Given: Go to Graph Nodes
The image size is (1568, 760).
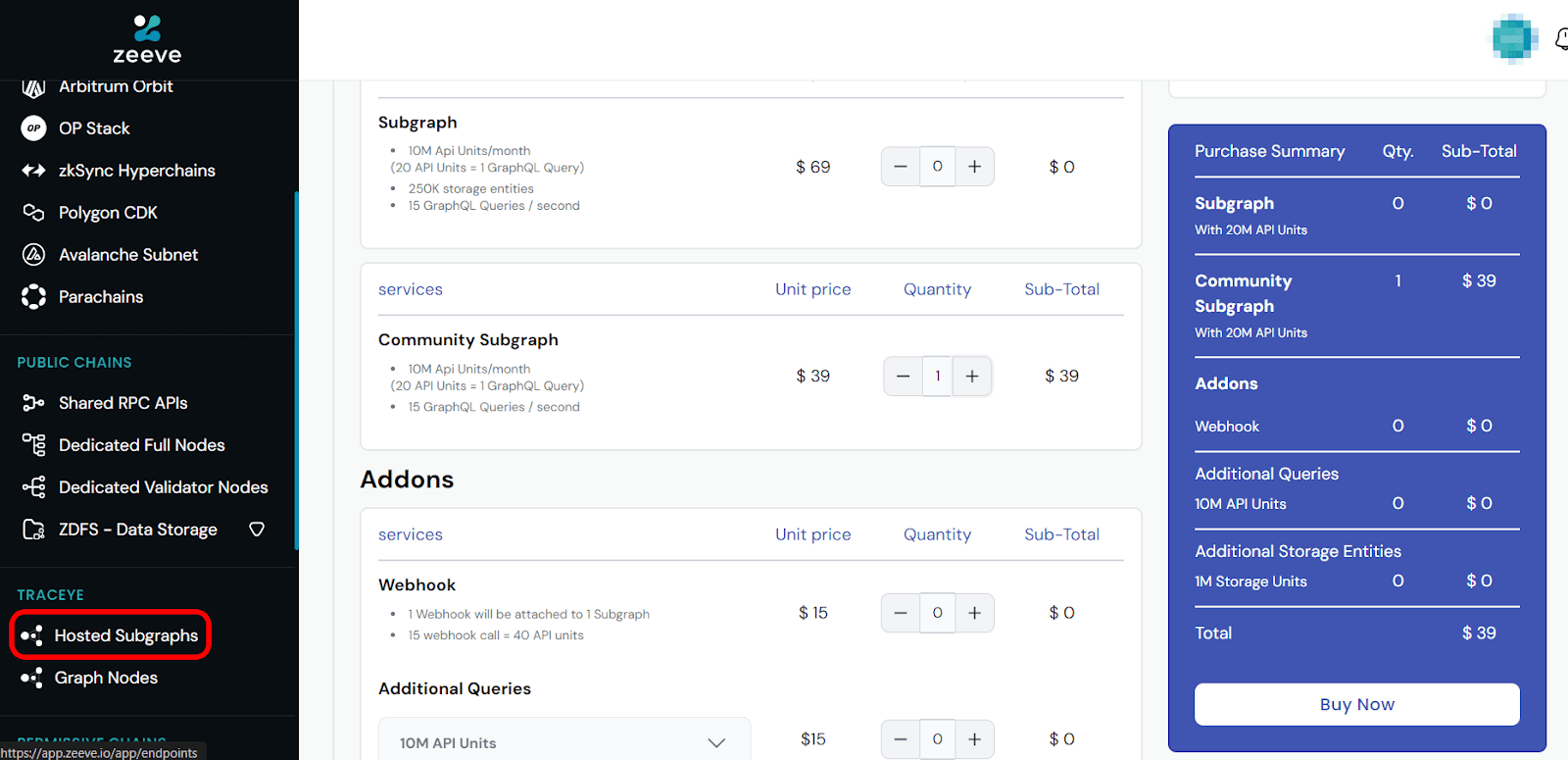Looking at the screenshot, I should click(106, 678).
